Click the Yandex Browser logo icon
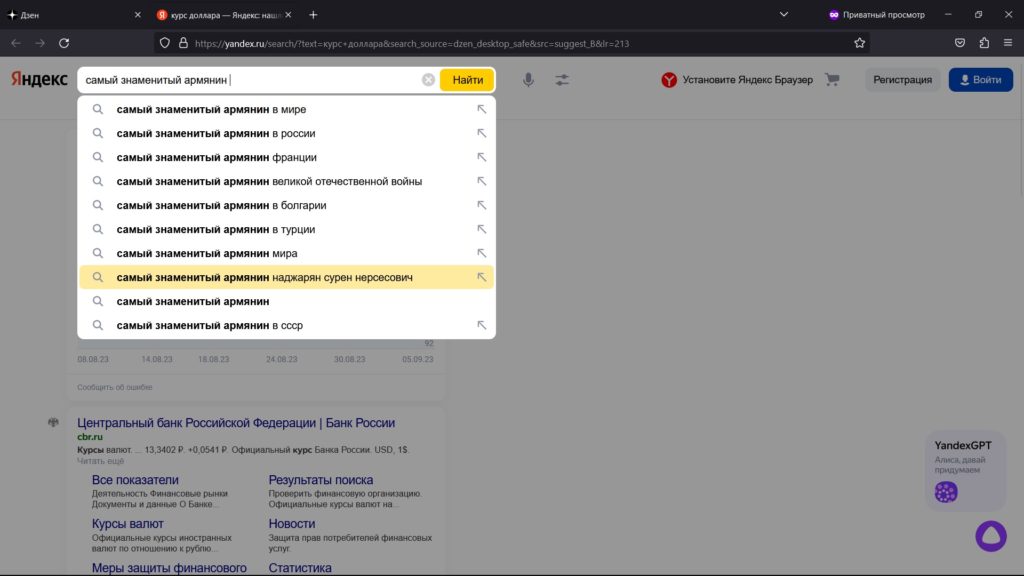1024x576 pixels. click(669, 80)
